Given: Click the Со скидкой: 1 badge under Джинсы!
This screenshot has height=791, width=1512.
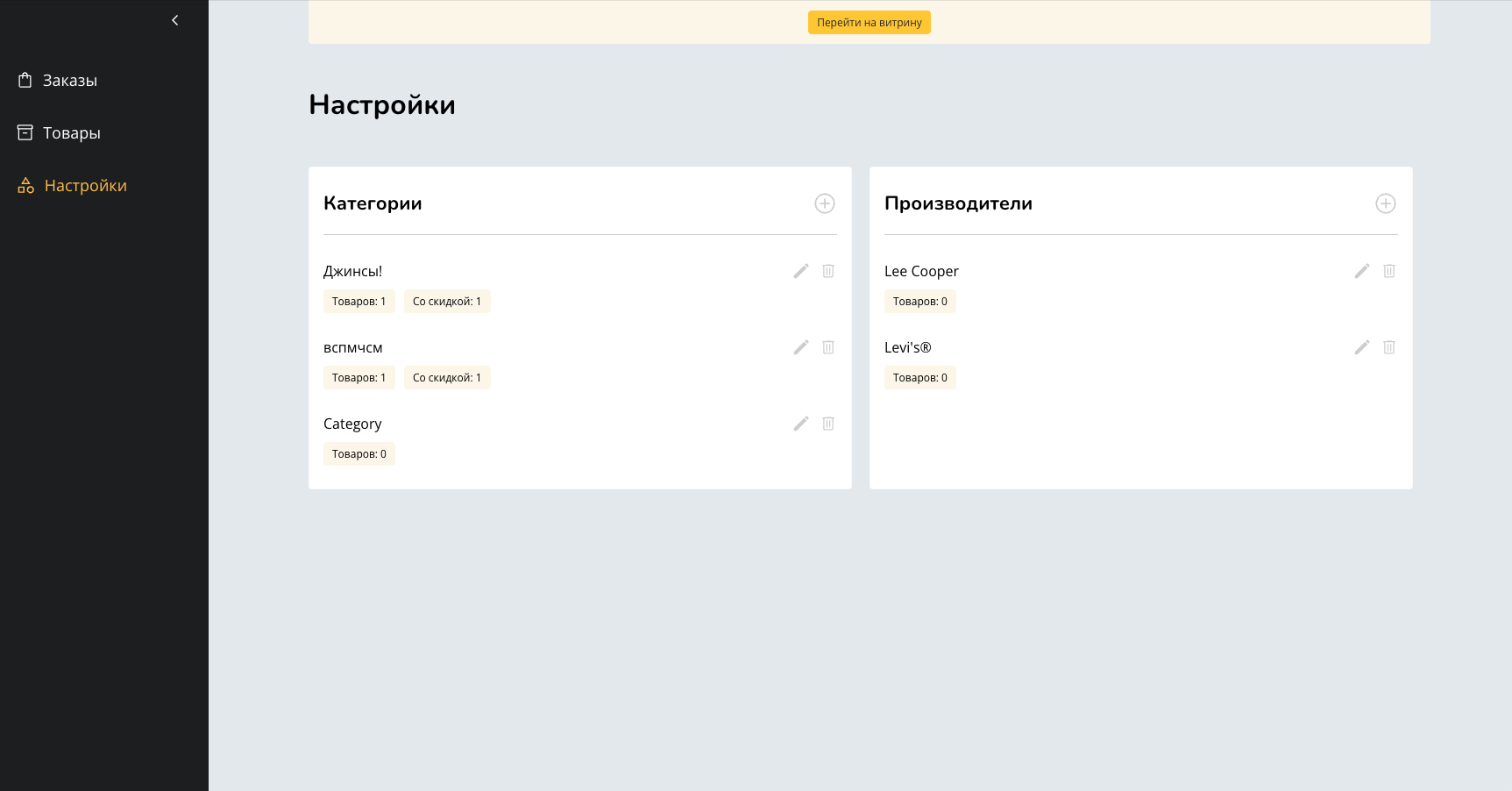Looking at the screenshot, I should click(x=447, y=301).
